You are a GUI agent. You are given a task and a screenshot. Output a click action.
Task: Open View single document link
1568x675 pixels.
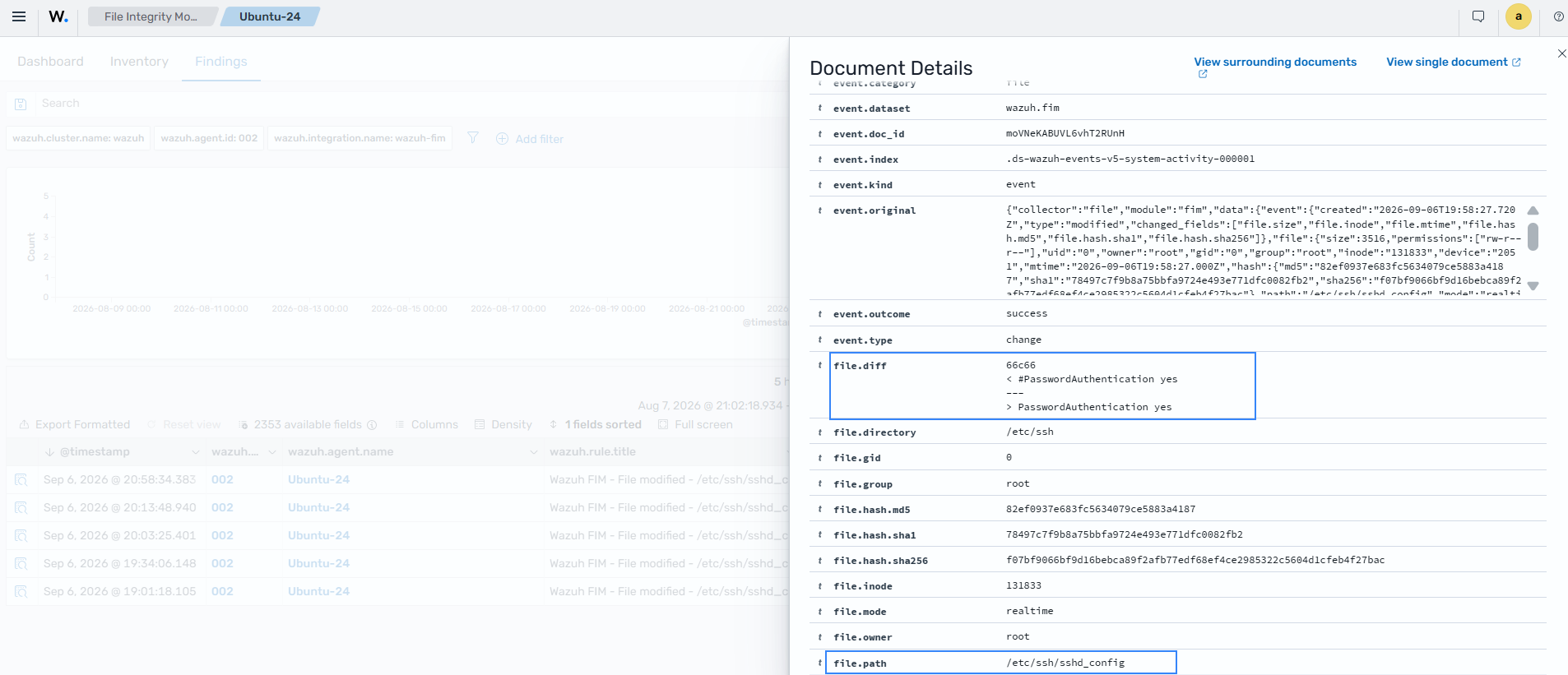coord(1453,62)
